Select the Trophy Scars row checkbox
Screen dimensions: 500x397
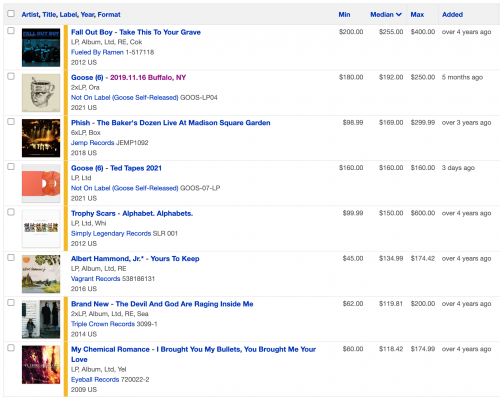11,212
